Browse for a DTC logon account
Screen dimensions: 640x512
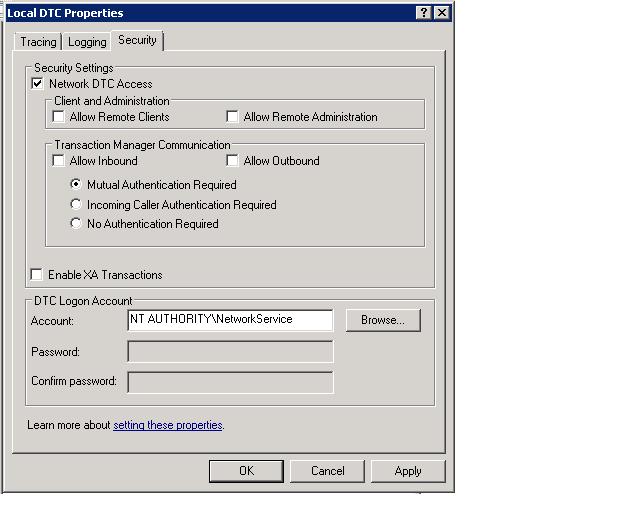pyautogui.click(x=383, y=320)
